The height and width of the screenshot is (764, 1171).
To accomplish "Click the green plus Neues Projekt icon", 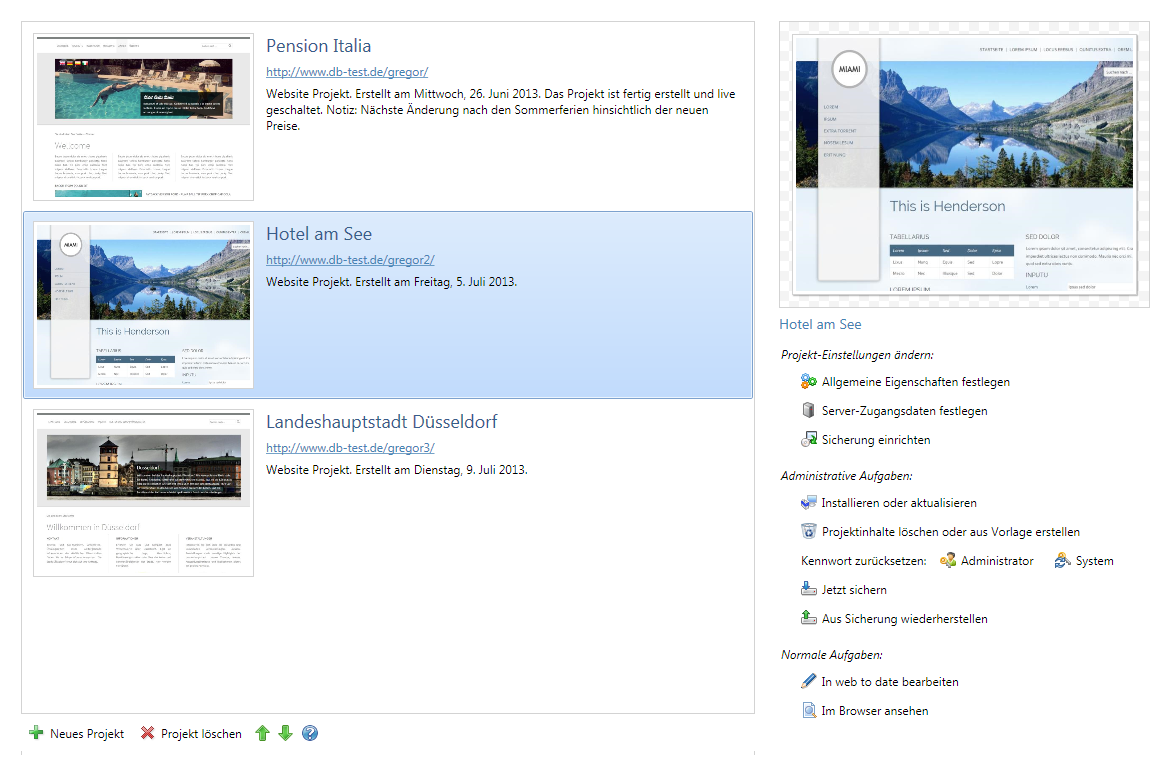I will point(37,733).
